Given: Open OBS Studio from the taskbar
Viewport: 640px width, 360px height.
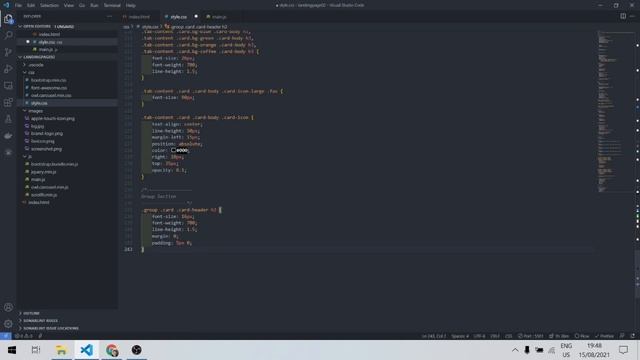Looking at the screenshot, I should [136, 350].
